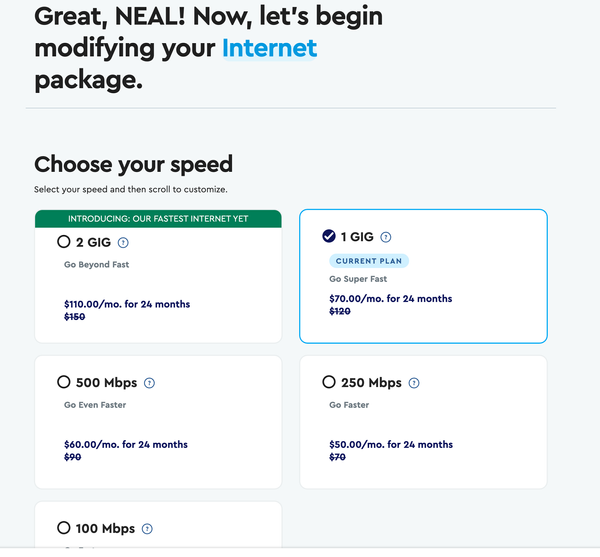The image size is (600, 557).
Task: Toggle the checked 1 GIG plan selector
Action: click(x=329, y=236)
